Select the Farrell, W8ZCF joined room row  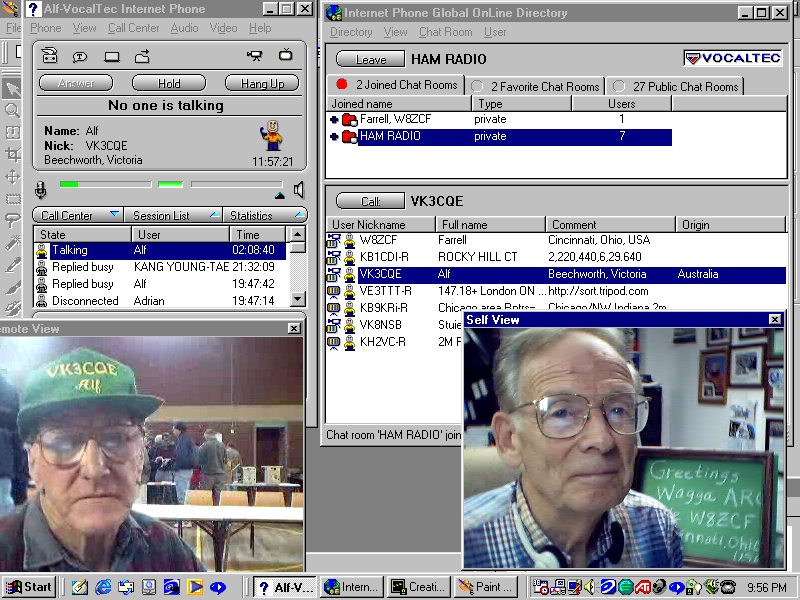[x=501, y=119]
